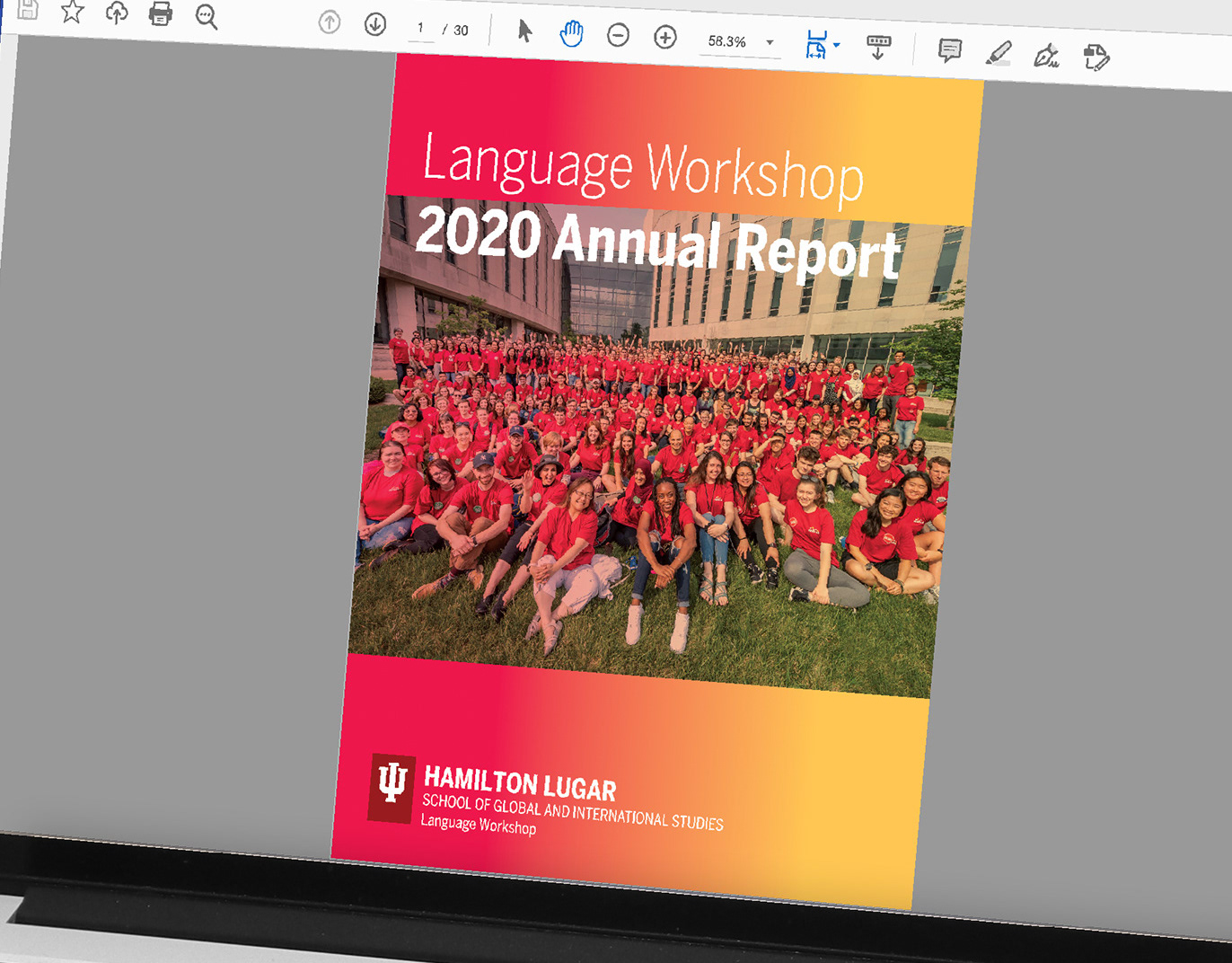Click the IU trident logo
This screenshot has height=963, width=1232.
(392, 788)
